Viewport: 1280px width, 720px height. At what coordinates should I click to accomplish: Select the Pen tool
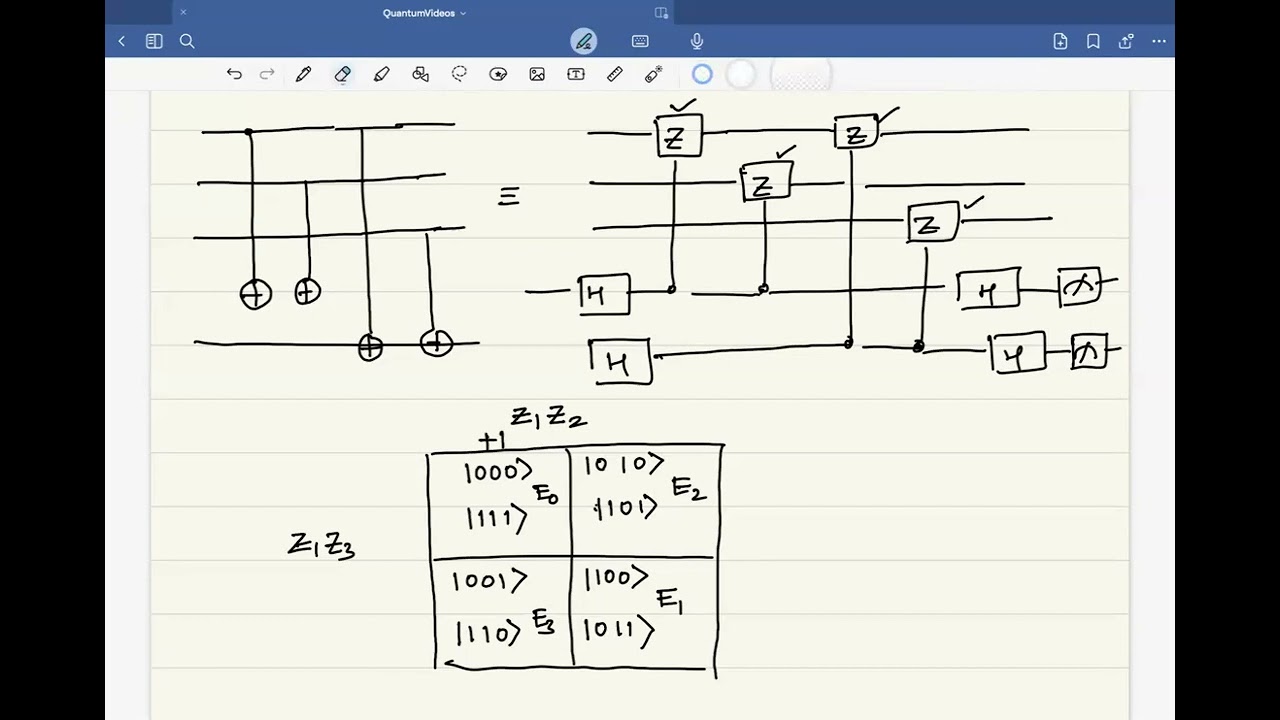[304, 74]
